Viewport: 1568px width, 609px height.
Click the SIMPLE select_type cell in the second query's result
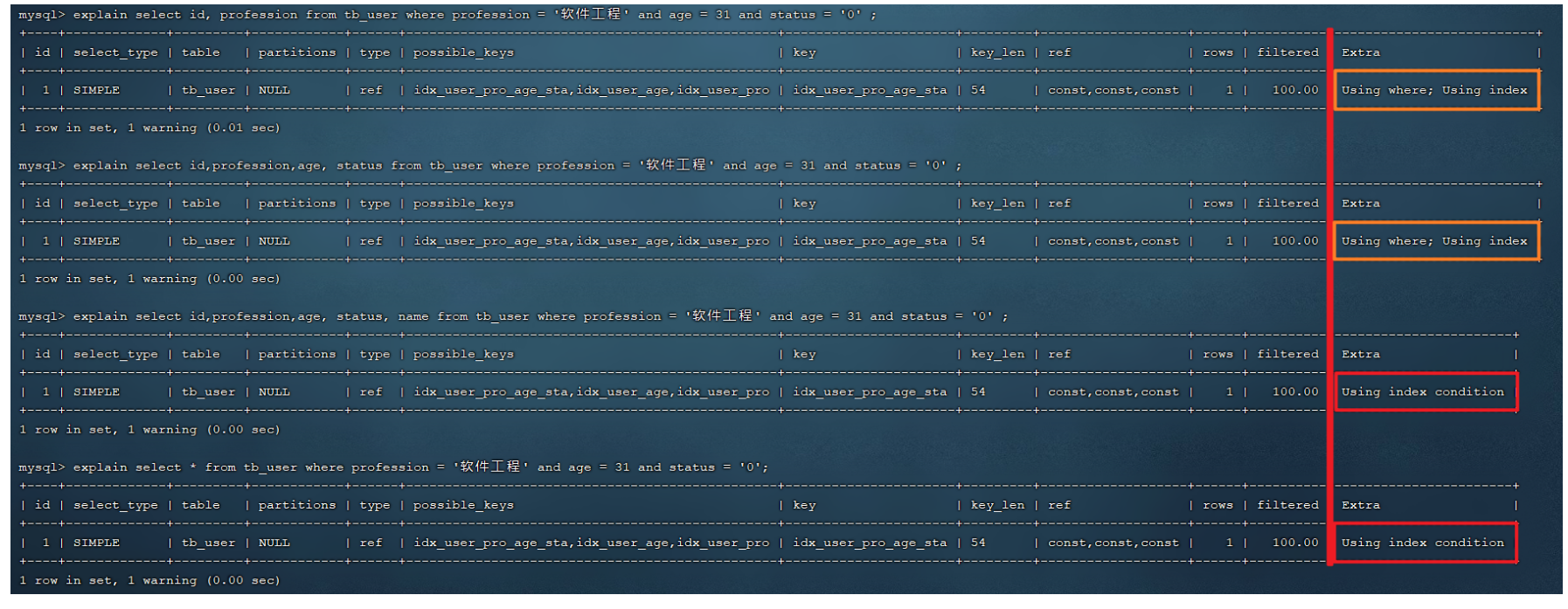point(96,241)
